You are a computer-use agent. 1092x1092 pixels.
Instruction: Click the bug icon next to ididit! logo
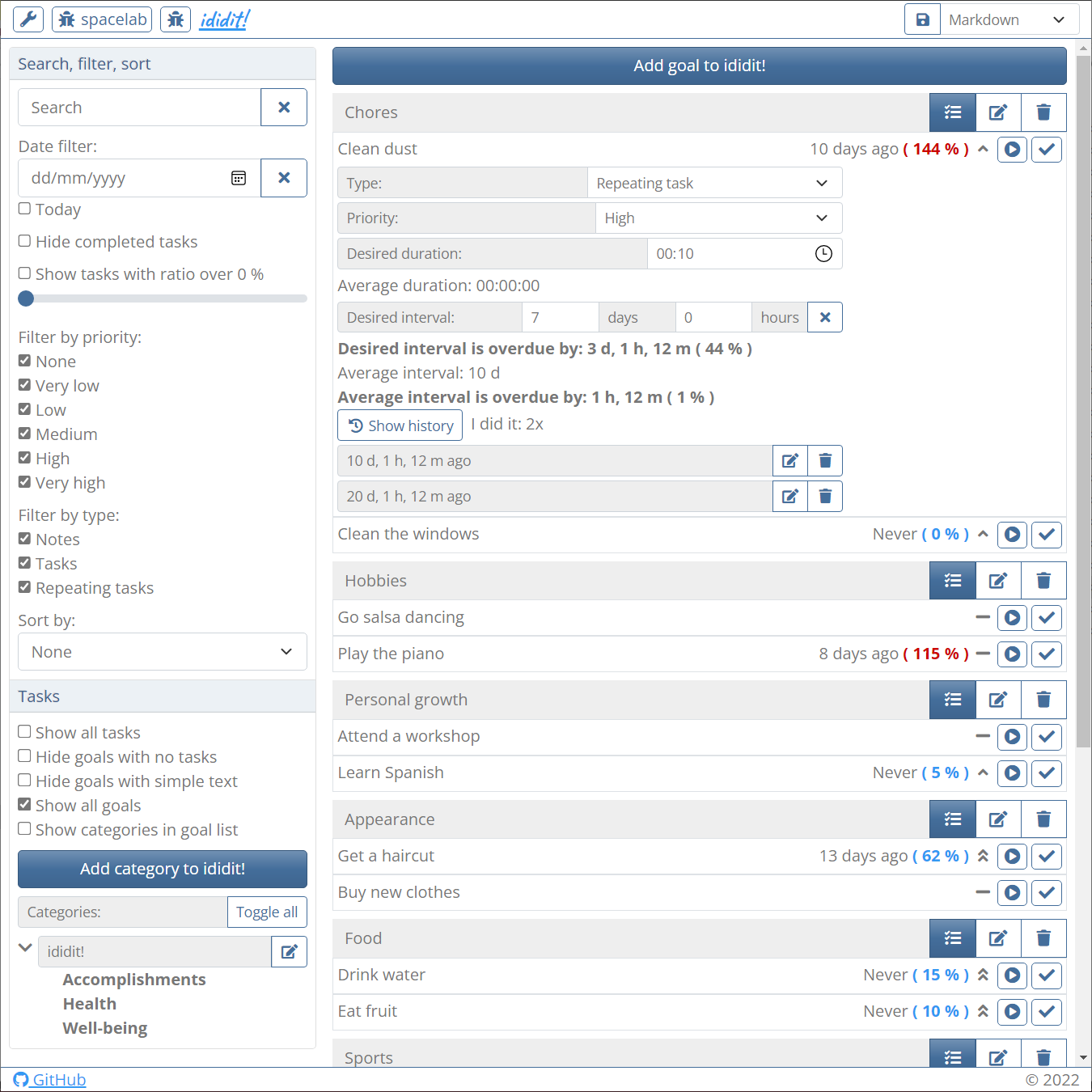[x=176, y=19]
